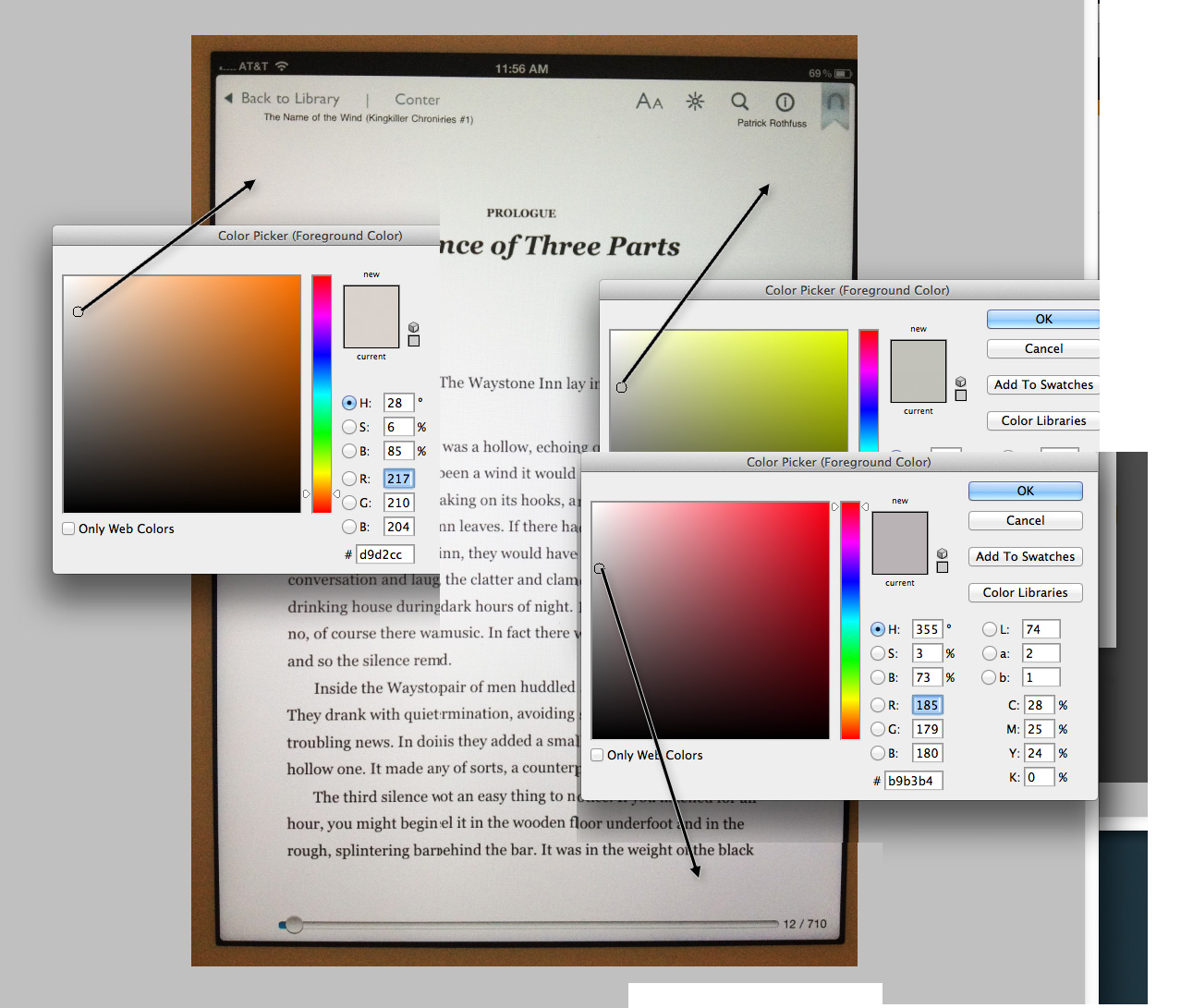
Task: Click the C field showing 28 percent
Action: point(1040,705)
